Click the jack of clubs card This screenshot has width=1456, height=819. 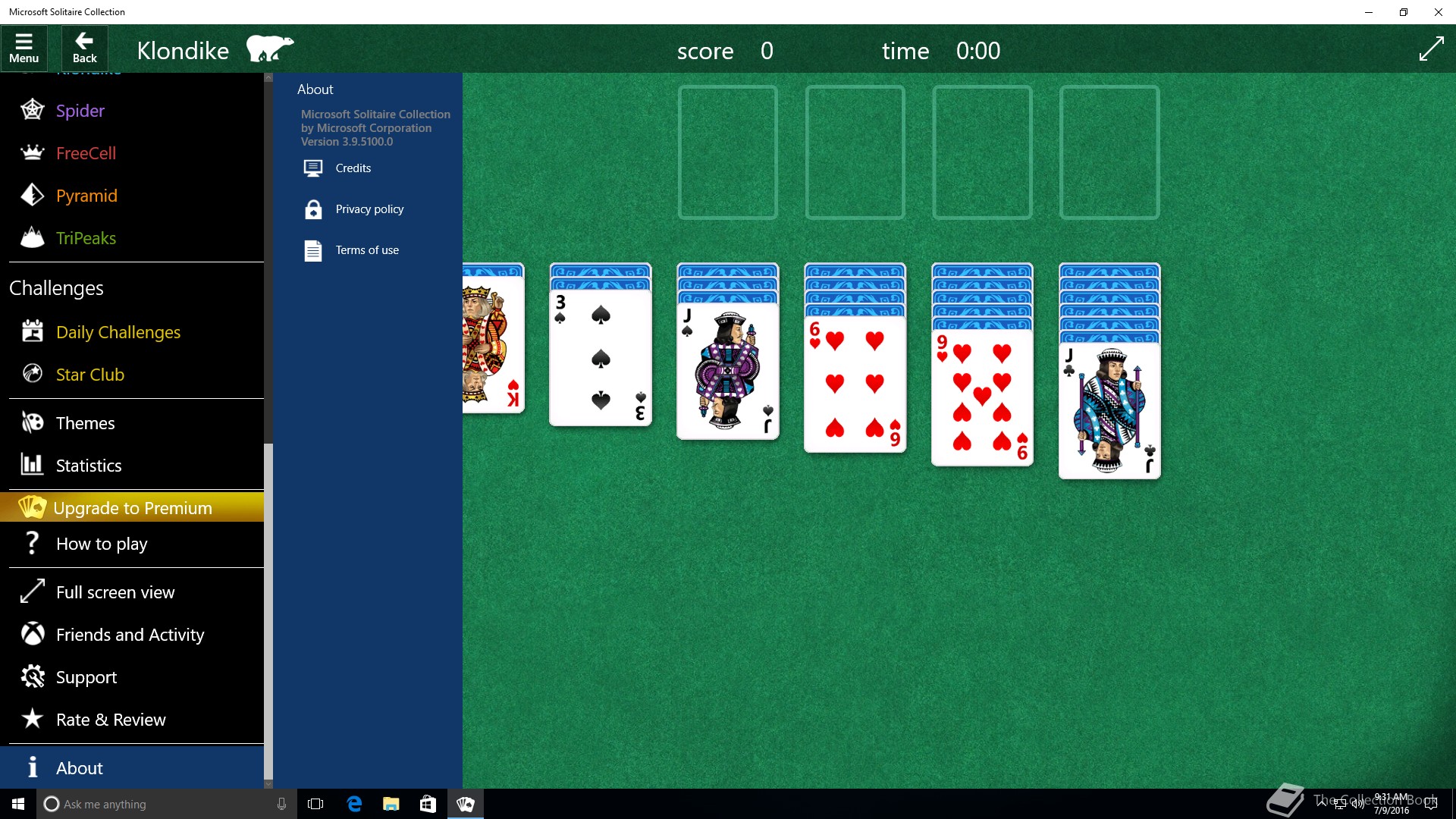(1109, 411)
